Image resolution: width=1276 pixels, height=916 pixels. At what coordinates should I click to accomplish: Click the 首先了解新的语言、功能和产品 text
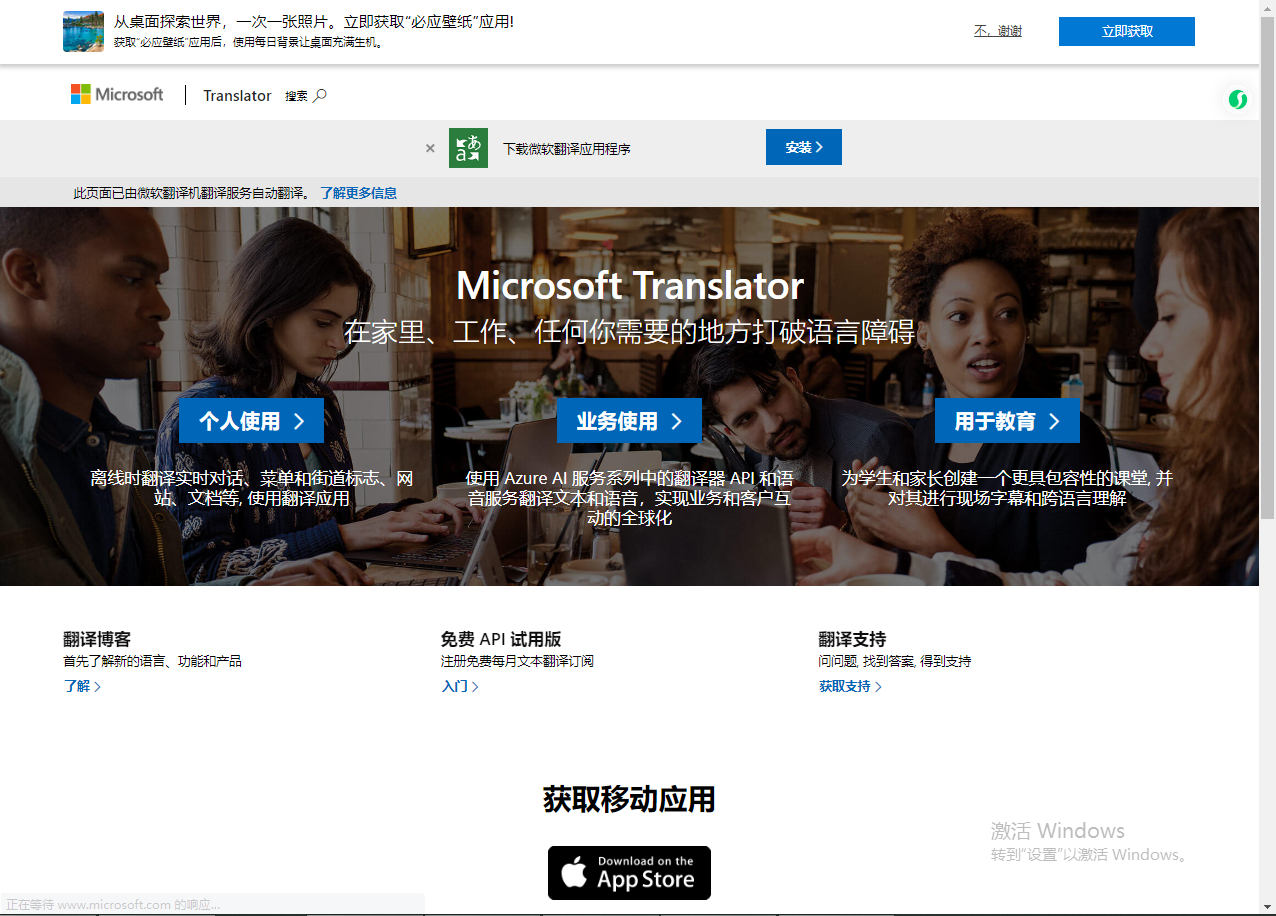pyautogui.click(x=152, y=661)
